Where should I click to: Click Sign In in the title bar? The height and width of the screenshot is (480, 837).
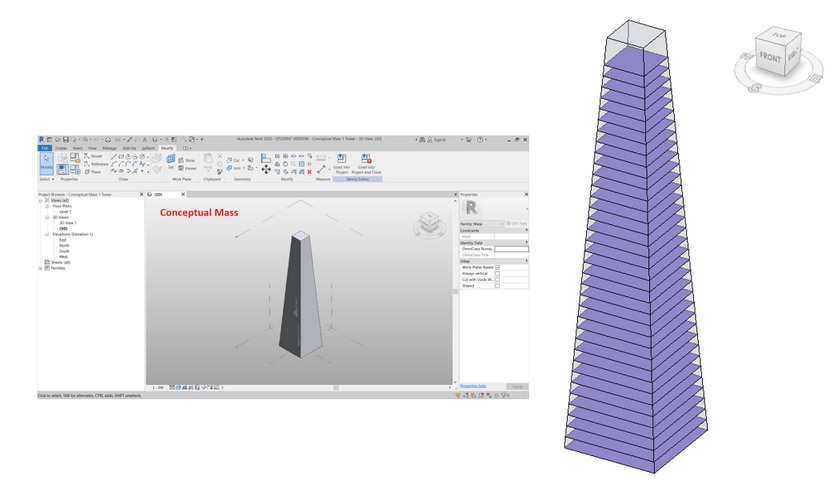439,139
